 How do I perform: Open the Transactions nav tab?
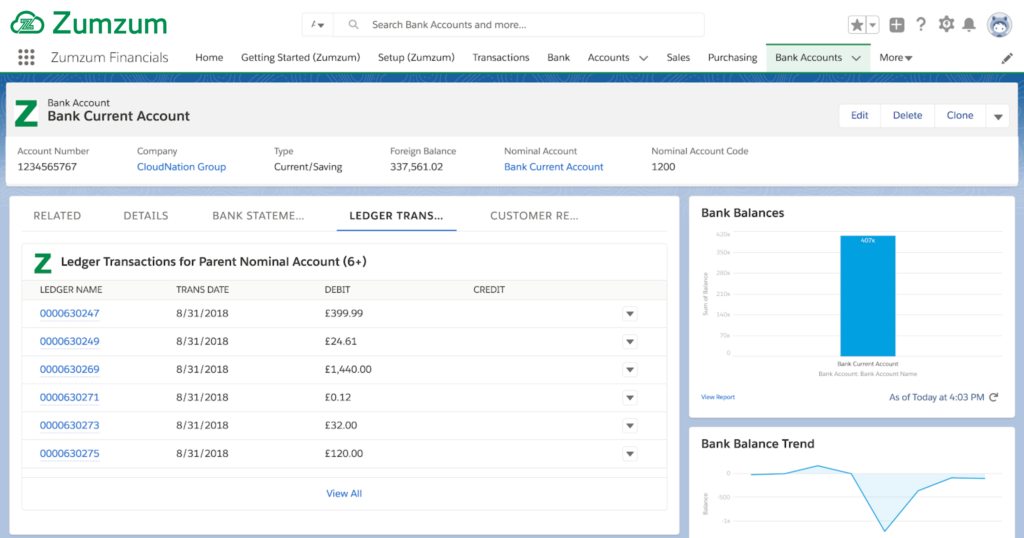point(501,57)
